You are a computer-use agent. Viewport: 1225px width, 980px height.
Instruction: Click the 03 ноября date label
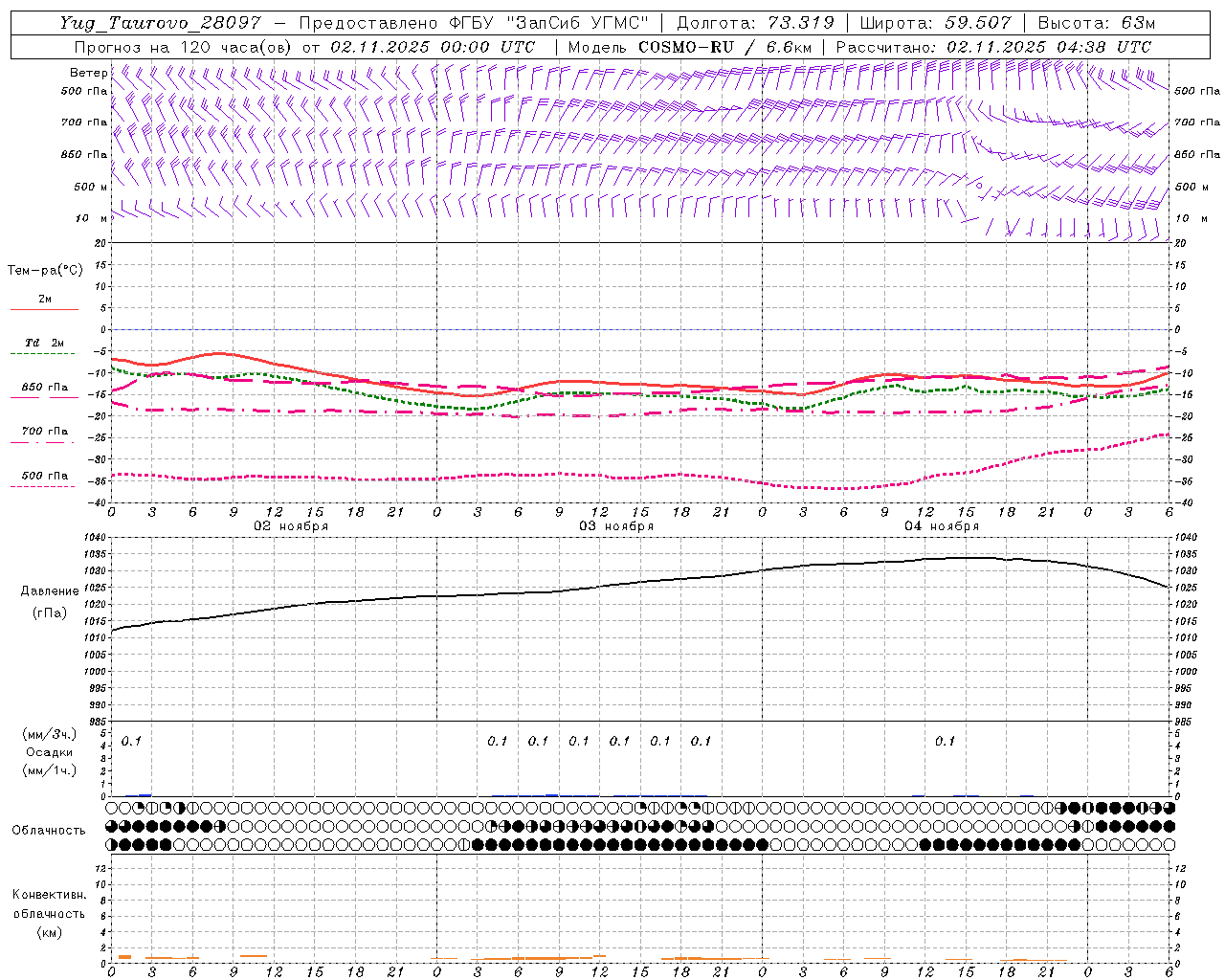(616, 526)
